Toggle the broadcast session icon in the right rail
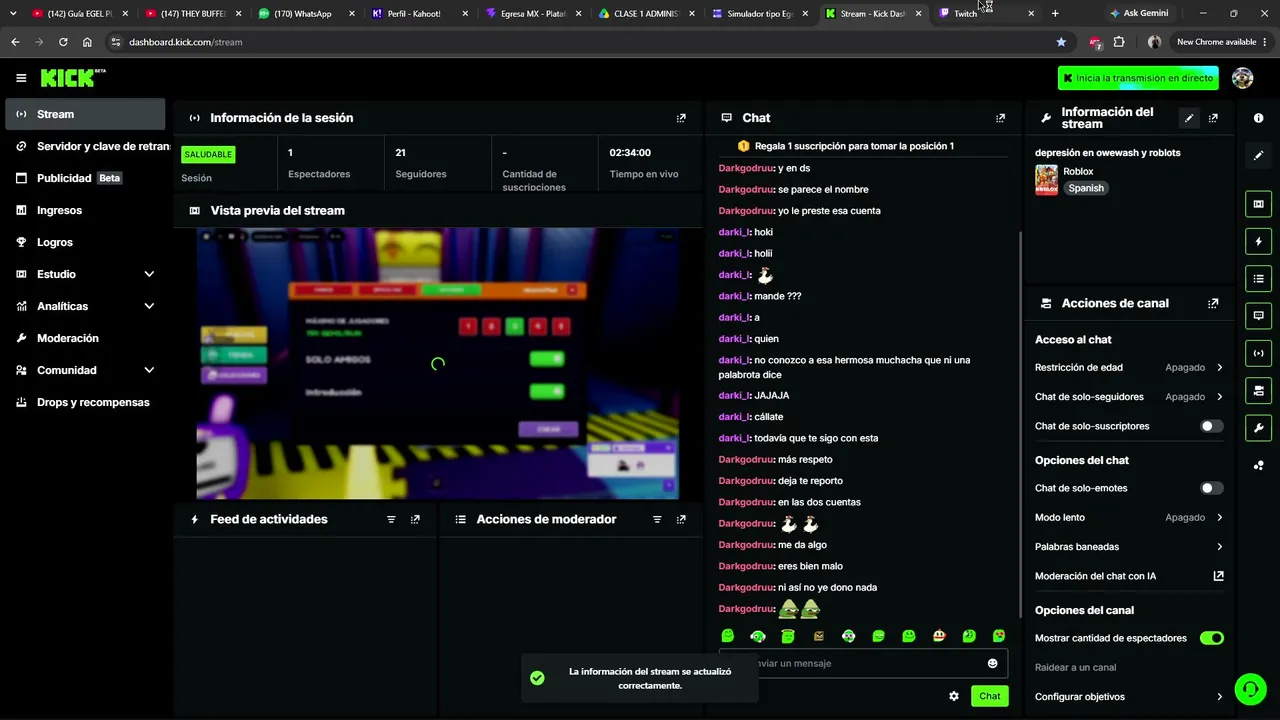Image resolution: width=1280 pixels, height=720 pixels. 1258,353
